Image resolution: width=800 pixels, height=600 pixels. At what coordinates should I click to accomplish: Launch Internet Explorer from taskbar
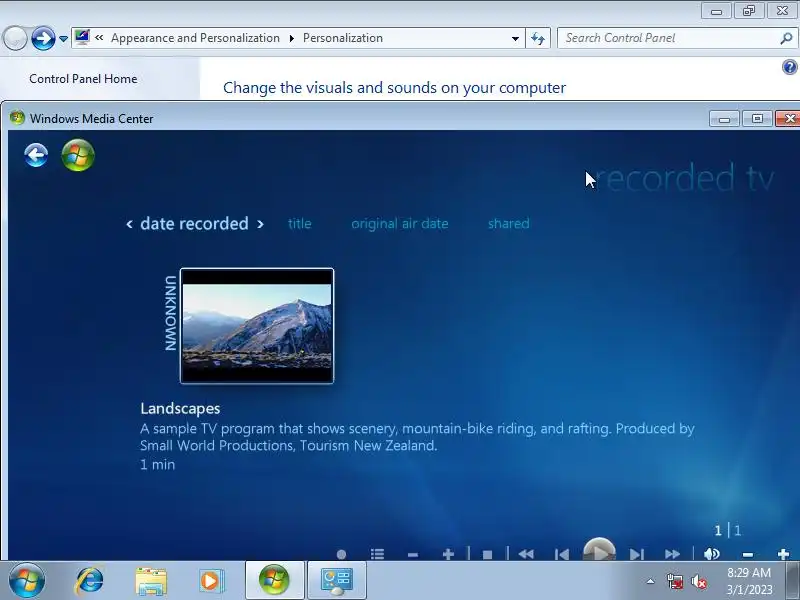click(89, 581)
